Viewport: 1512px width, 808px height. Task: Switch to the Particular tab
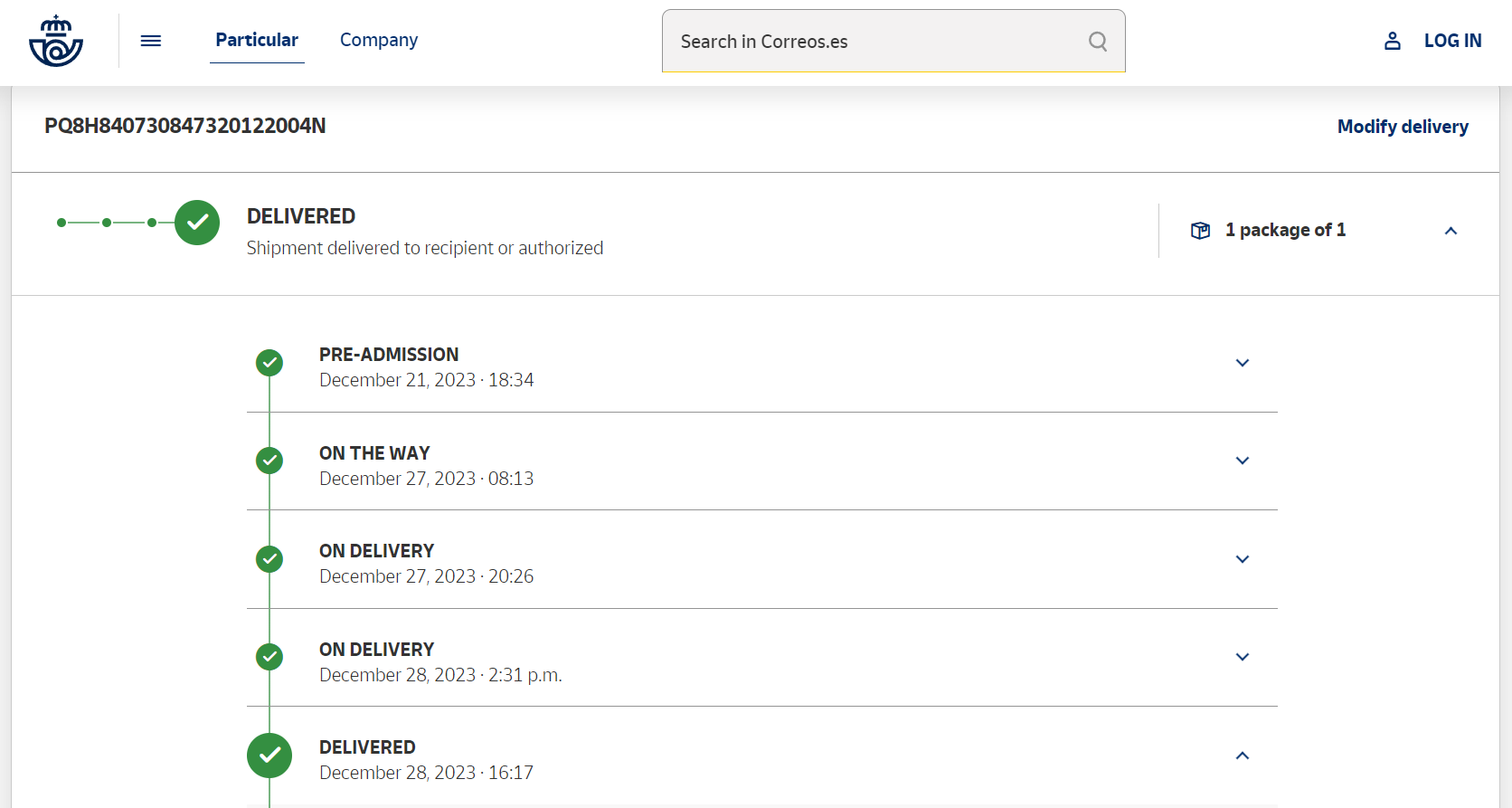[257, 40]
